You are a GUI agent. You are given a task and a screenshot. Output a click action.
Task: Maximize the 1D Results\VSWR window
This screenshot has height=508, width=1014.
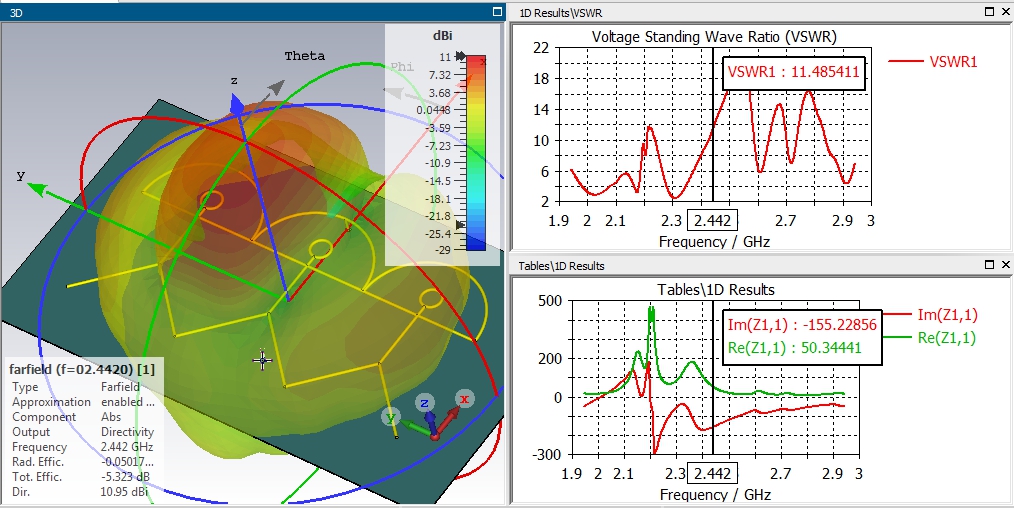(x=990, y=12)
